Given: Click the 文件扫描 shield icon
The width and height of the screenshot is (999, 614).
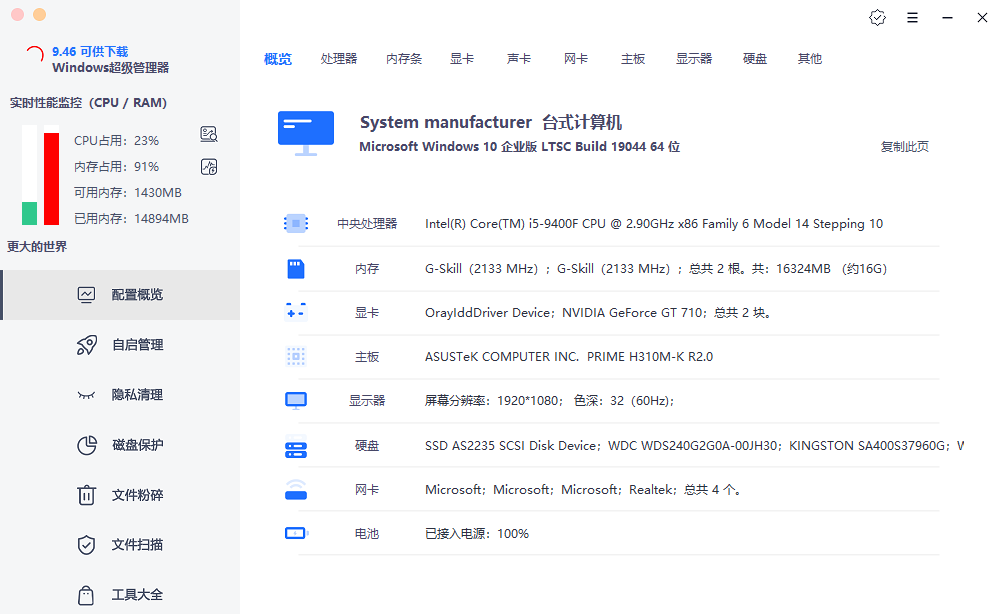Looking at the screenshot, I should click(x=86, y=545).
